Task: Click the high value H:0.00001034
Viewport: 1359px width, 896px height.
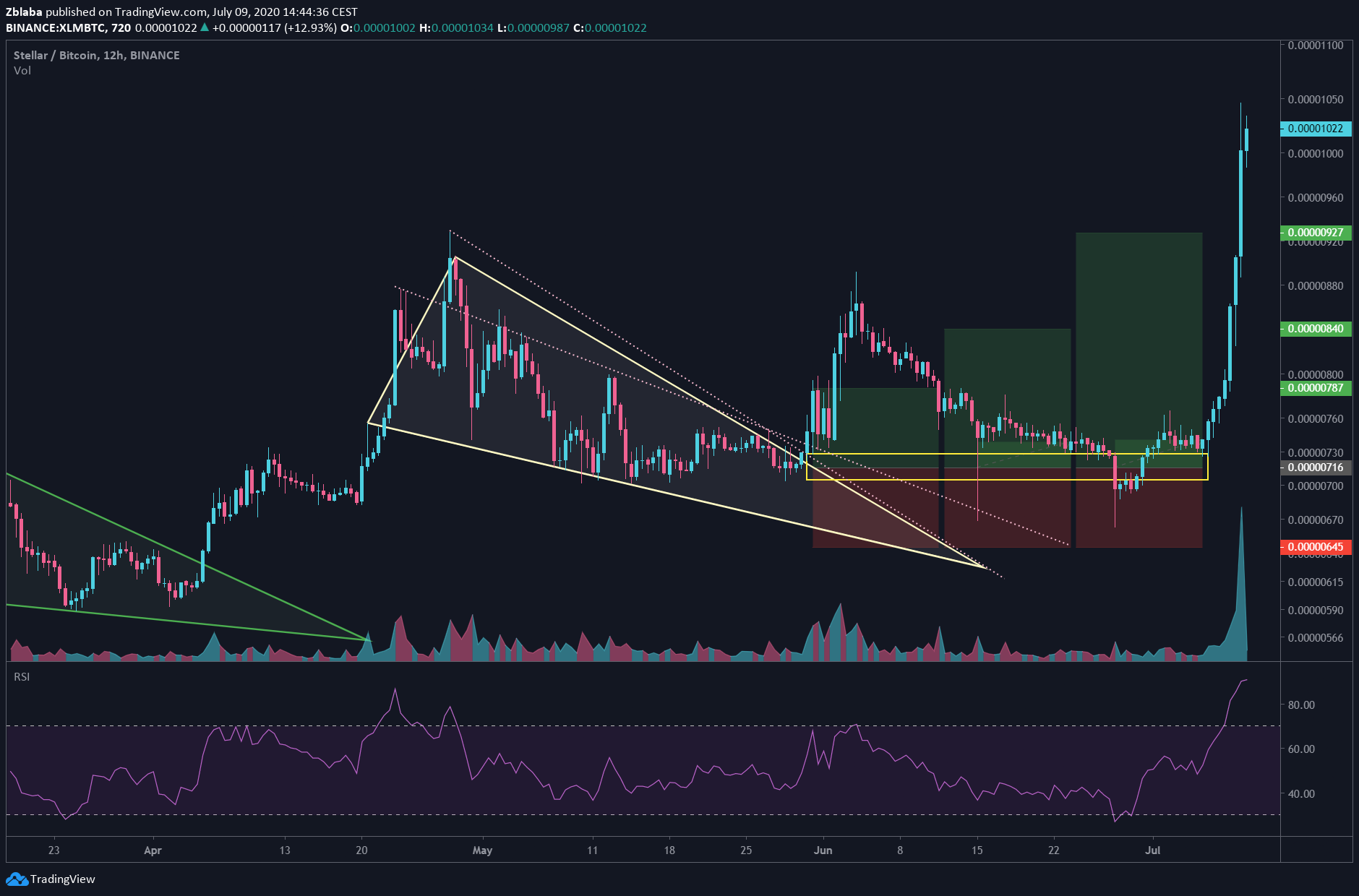Action: pos(456,27)
